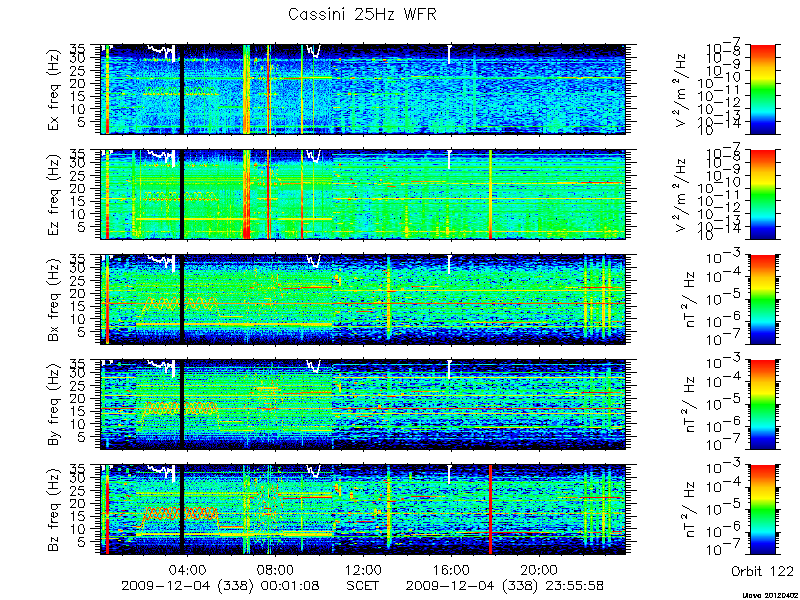Click the Bz freq (Hz) axis label
The height and width of the screenshot is (600, 800).
[54, 509]
